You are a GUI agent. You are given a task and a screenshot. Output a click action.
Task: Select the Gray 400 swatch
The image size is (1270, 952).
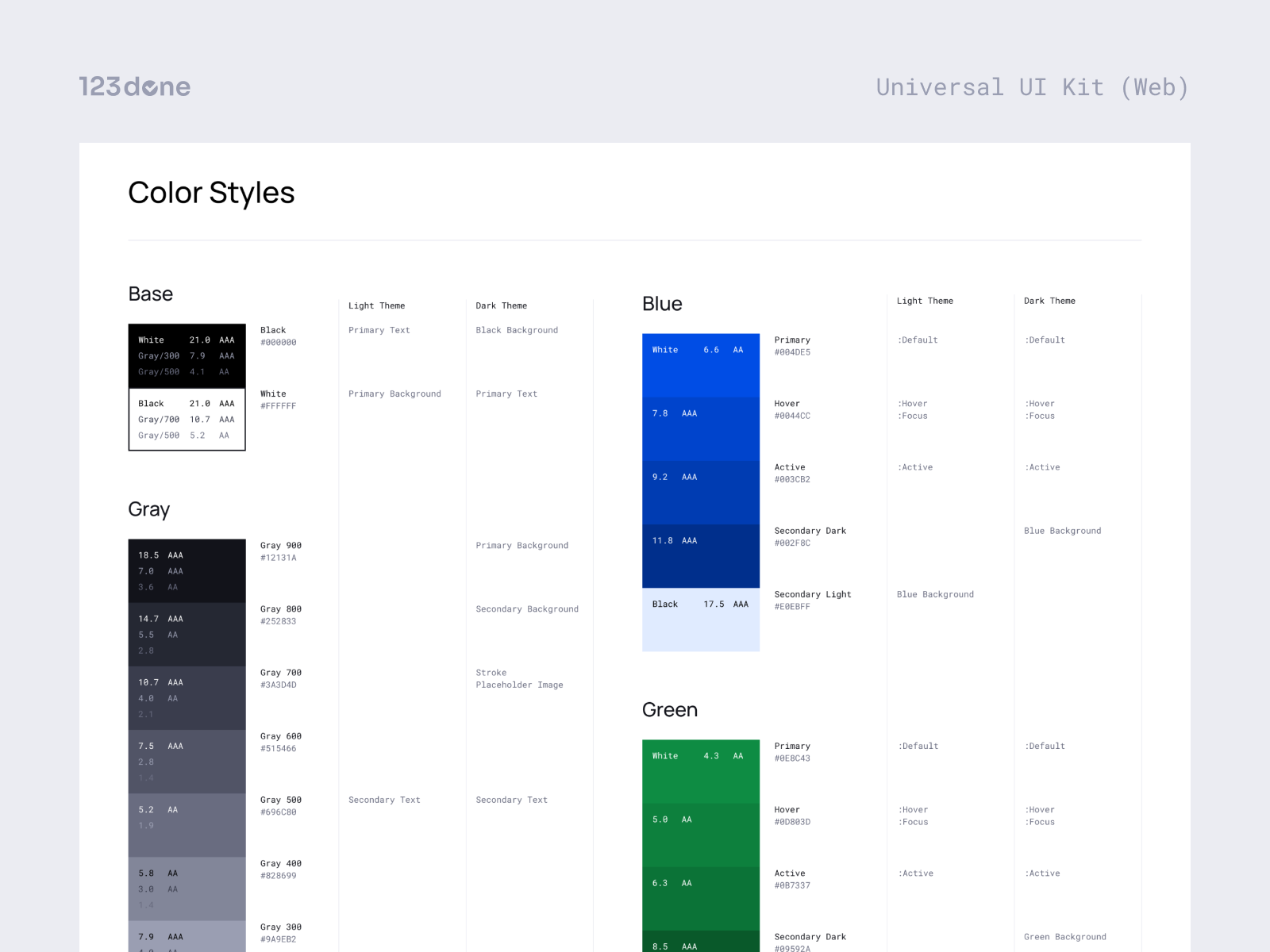coord(187,889)
